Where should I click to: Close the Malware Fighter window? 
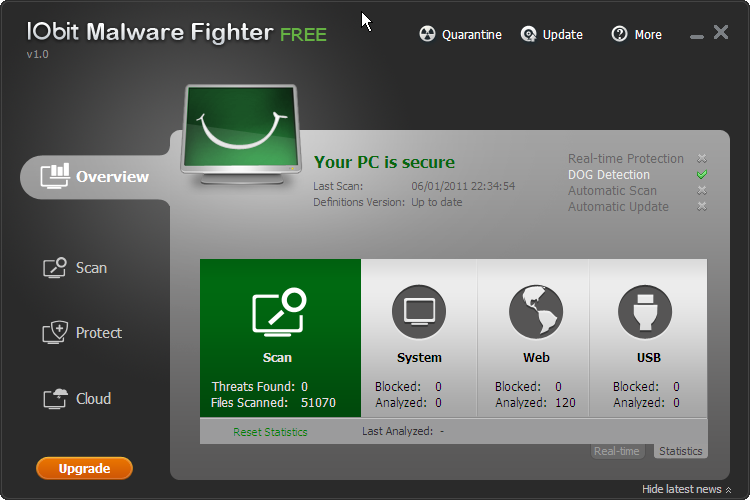click(x=721, y=32)
